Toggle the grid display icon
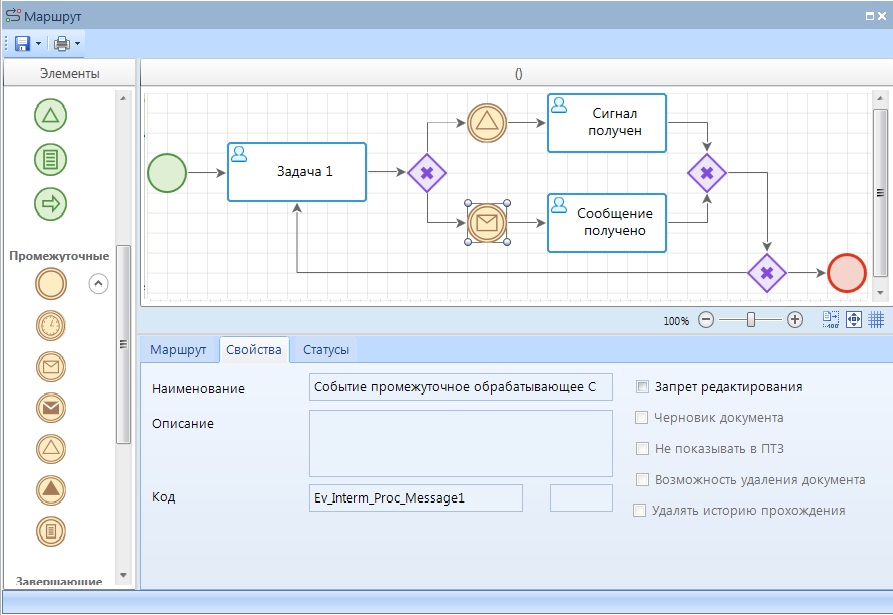893x615 pixels. (x=876, y=320)
